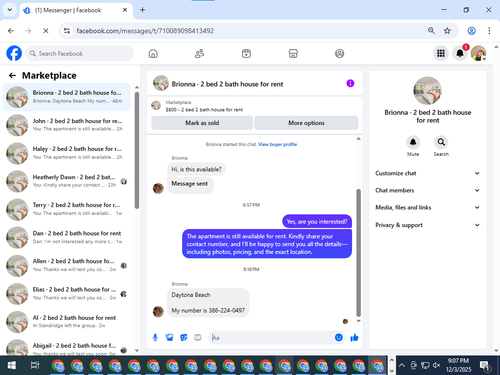Open the Chrome profile icon

pos(471,31)
